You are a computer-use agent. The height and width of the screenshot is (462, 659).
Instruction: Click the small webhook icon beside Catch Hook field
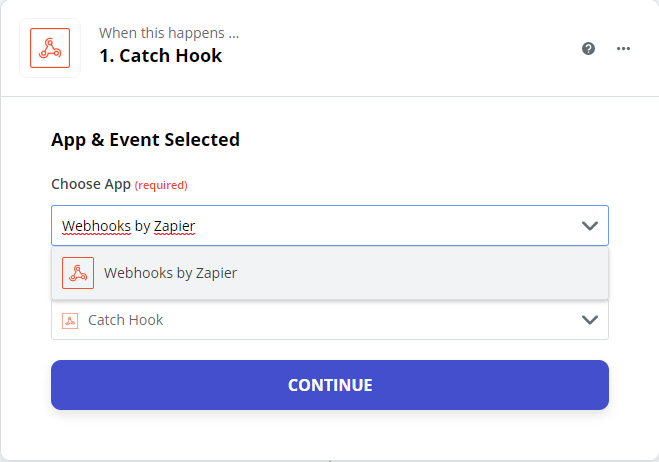tap(70, 321)
